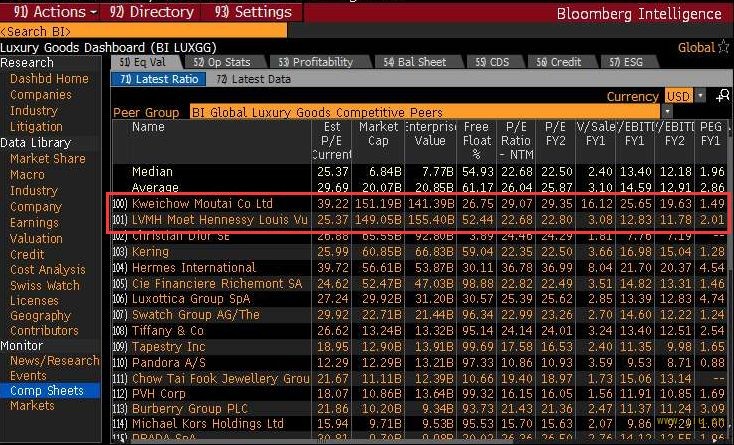The width and height of the screenshot is (734, 445).
Task: Open Company under Data Library
Action: (x=36, y=206)
